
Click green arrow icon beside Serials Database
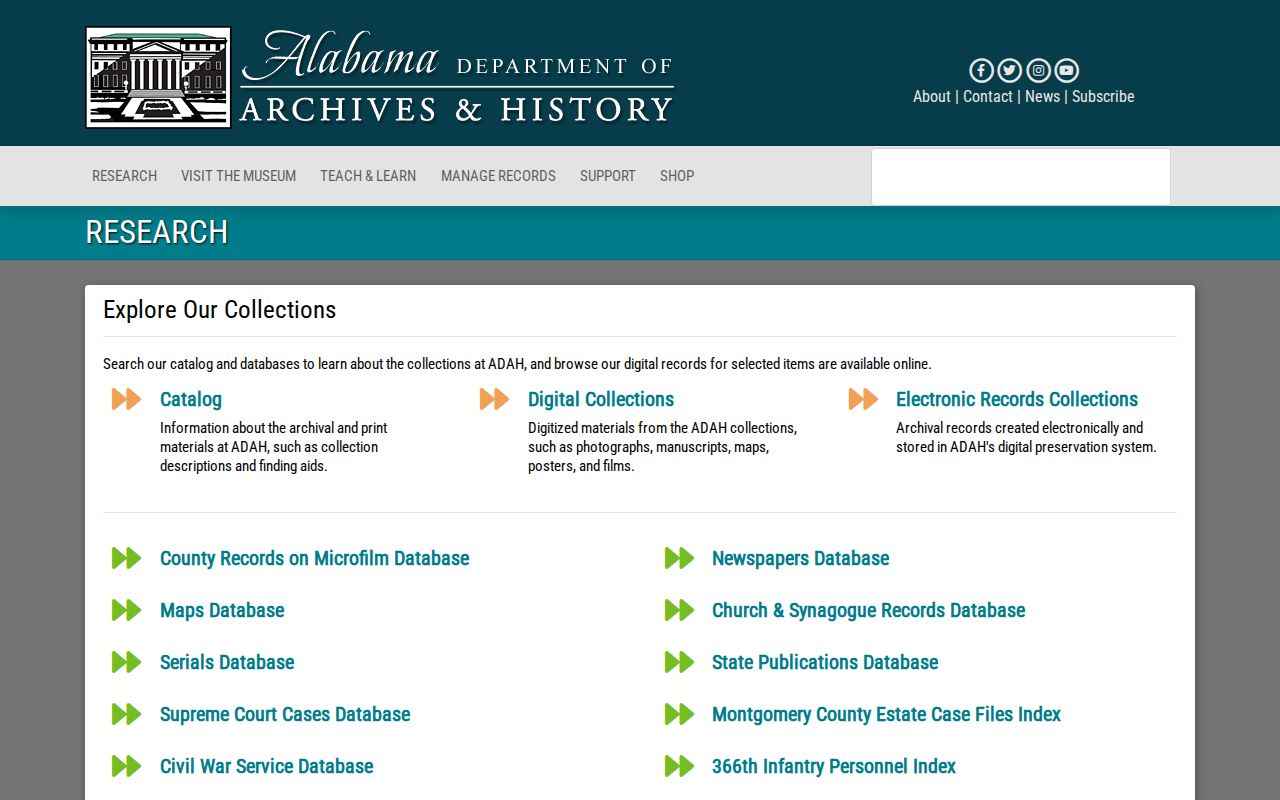126,662
